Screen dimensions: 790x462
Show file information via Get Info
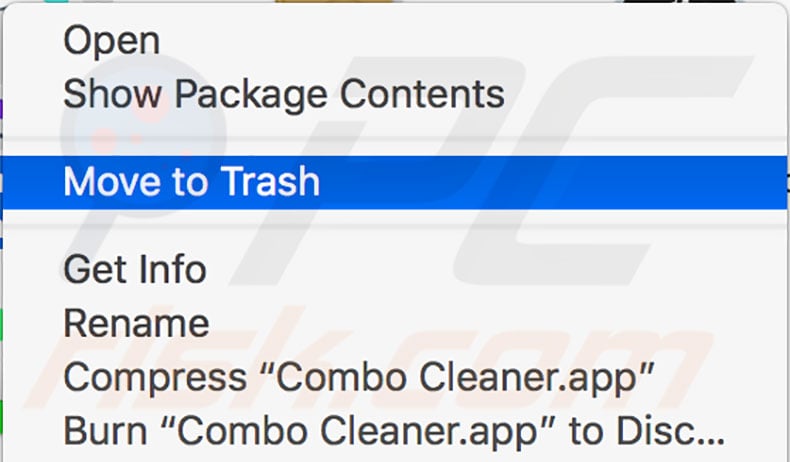click(134, 269)
